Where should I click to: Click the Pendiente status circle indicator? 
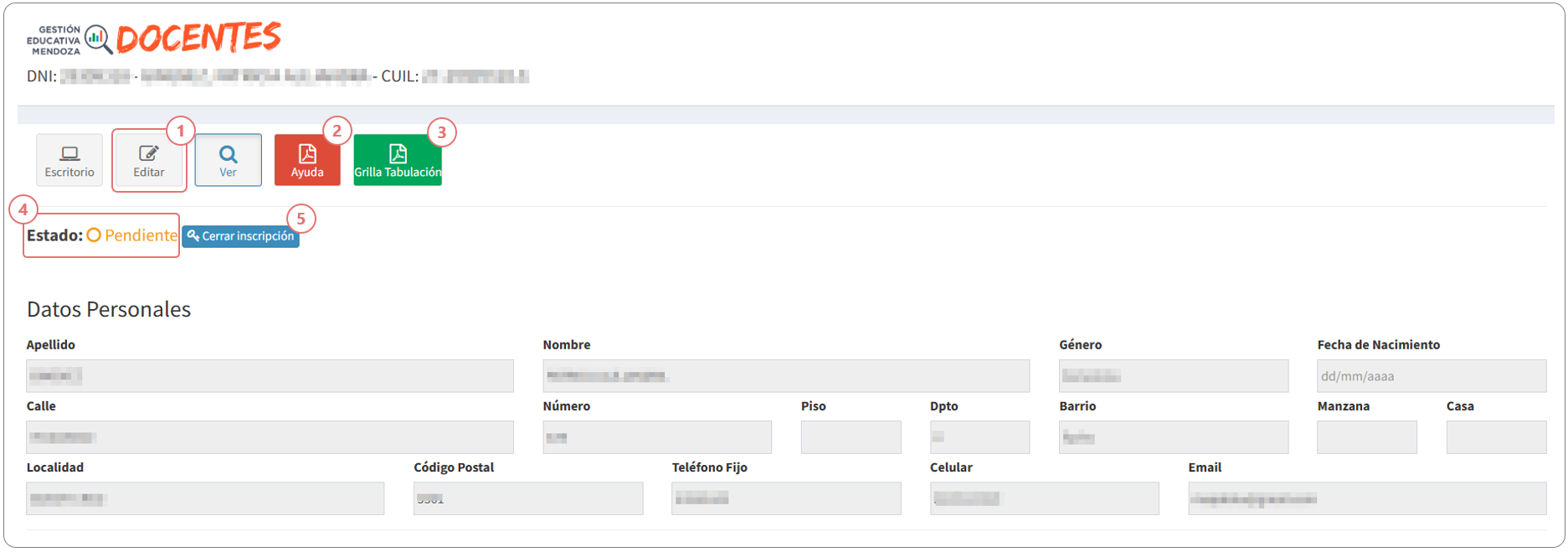(x=94, y=235)
